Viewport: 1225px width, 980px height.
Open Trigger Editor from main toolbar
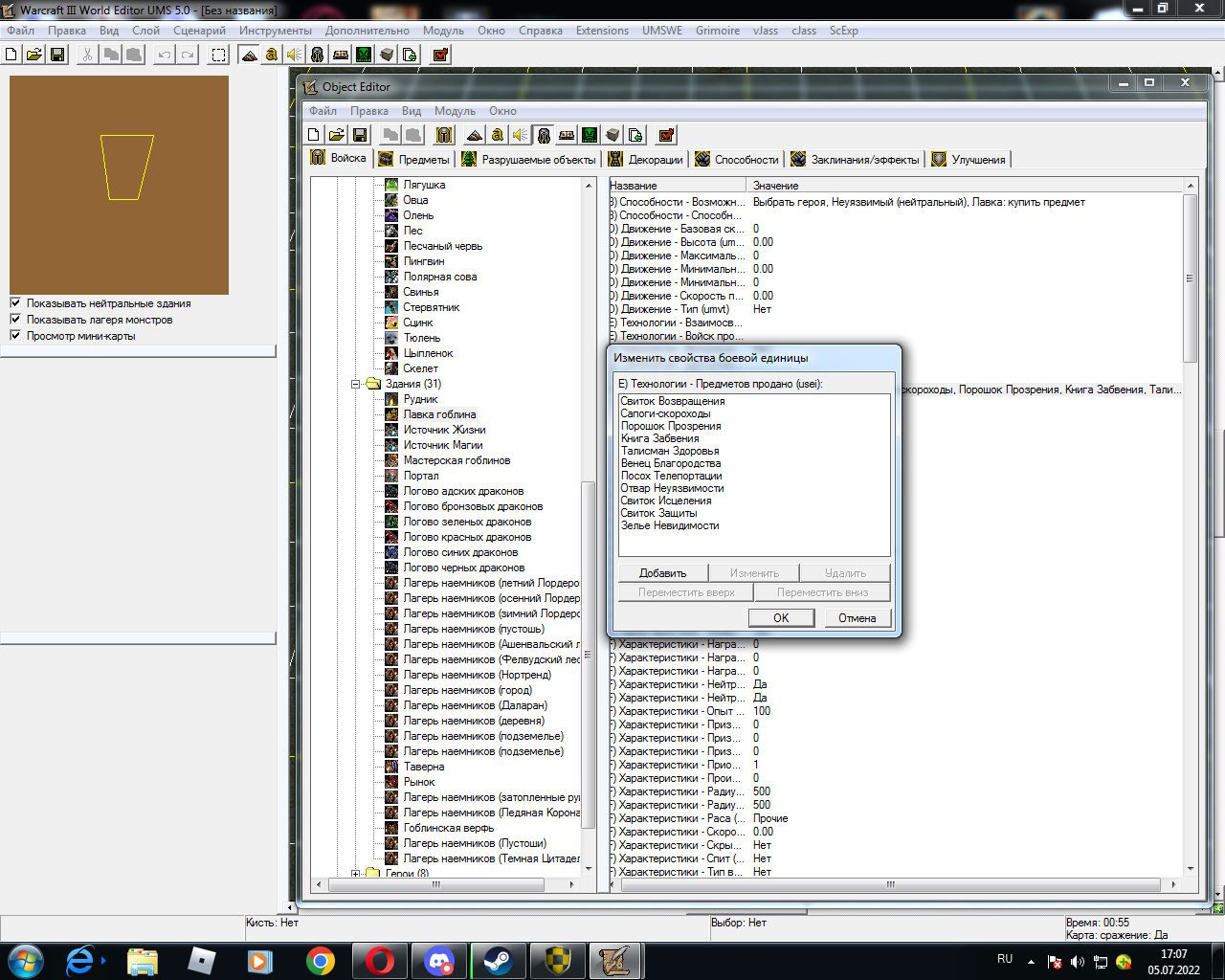click(272, 55)
